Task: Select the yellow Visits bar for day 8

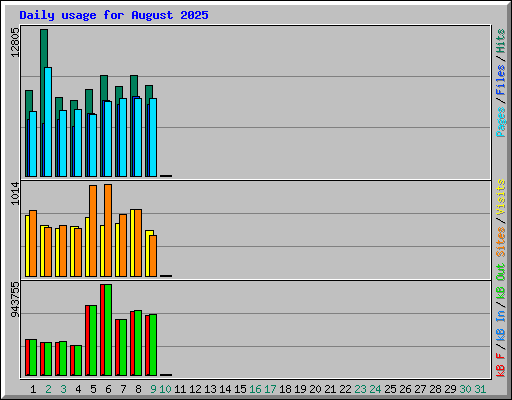Action: pyautogui.click(x=132, y=243)
